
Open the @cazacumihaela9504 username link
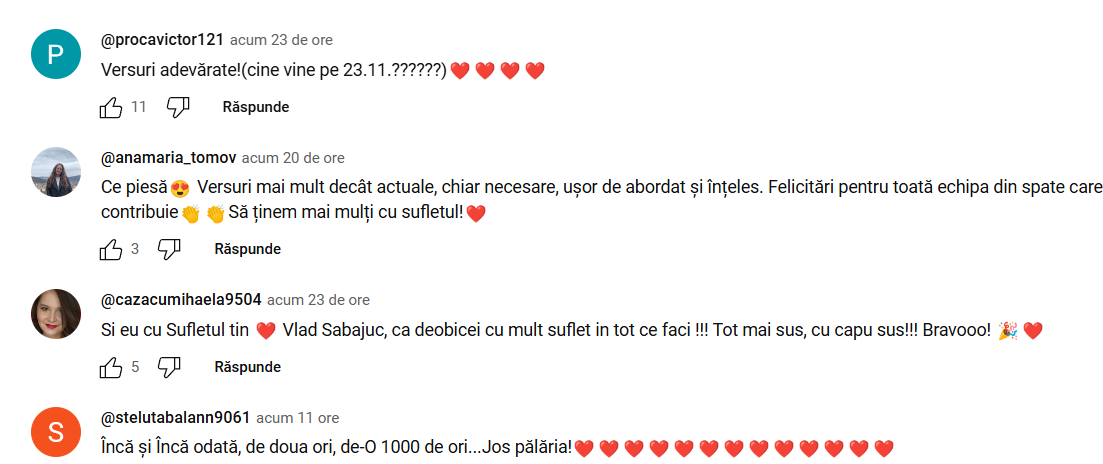click(x=181, y=299)
